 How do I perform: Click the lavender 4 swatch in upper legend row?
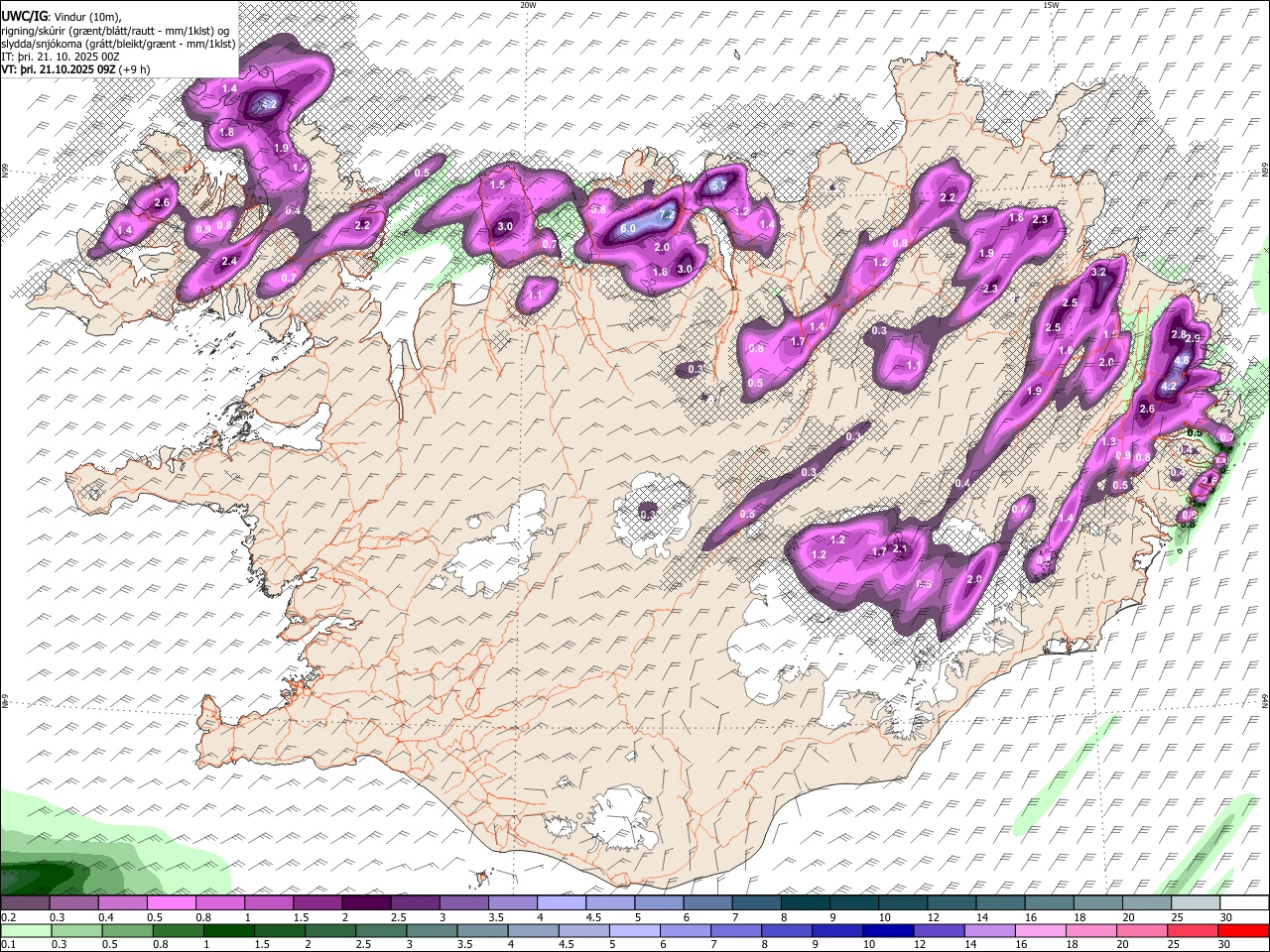click(x=560, y=903)
